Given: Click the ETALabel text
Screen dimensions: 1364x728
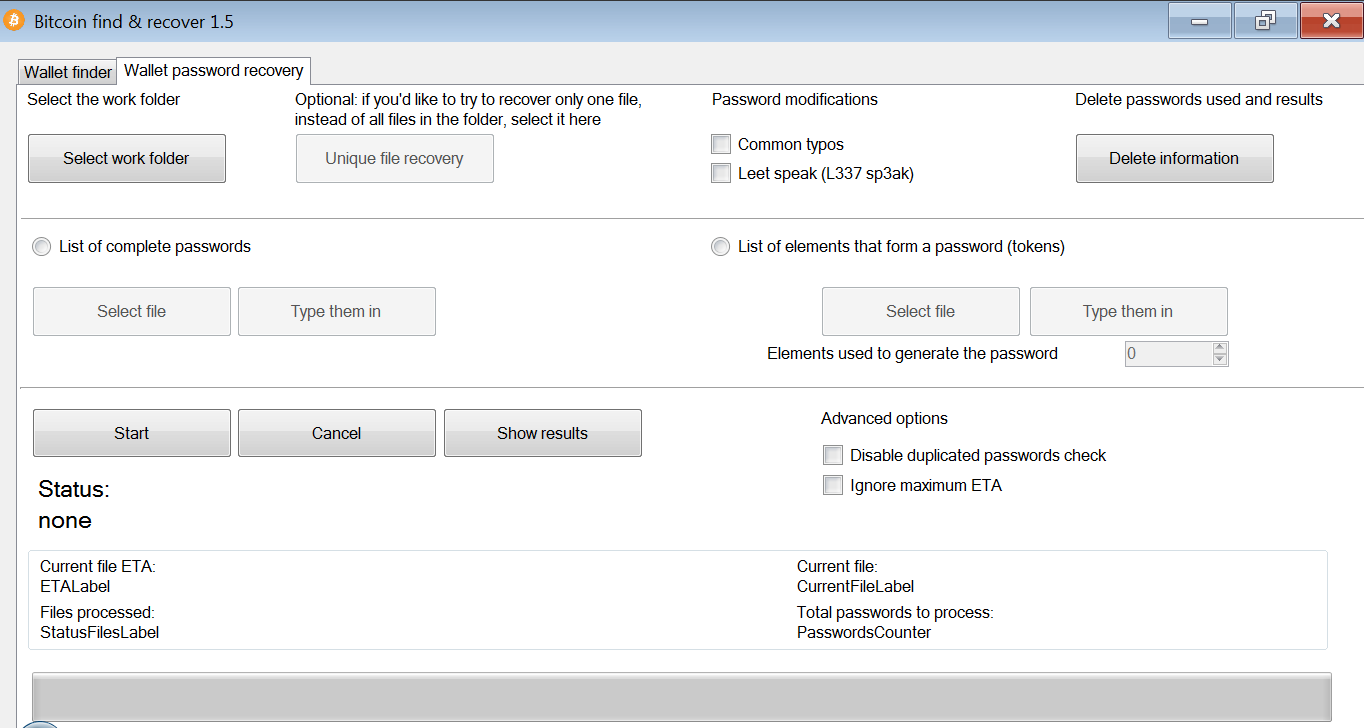Looking at the screenshot, I should tap(75, 587).
